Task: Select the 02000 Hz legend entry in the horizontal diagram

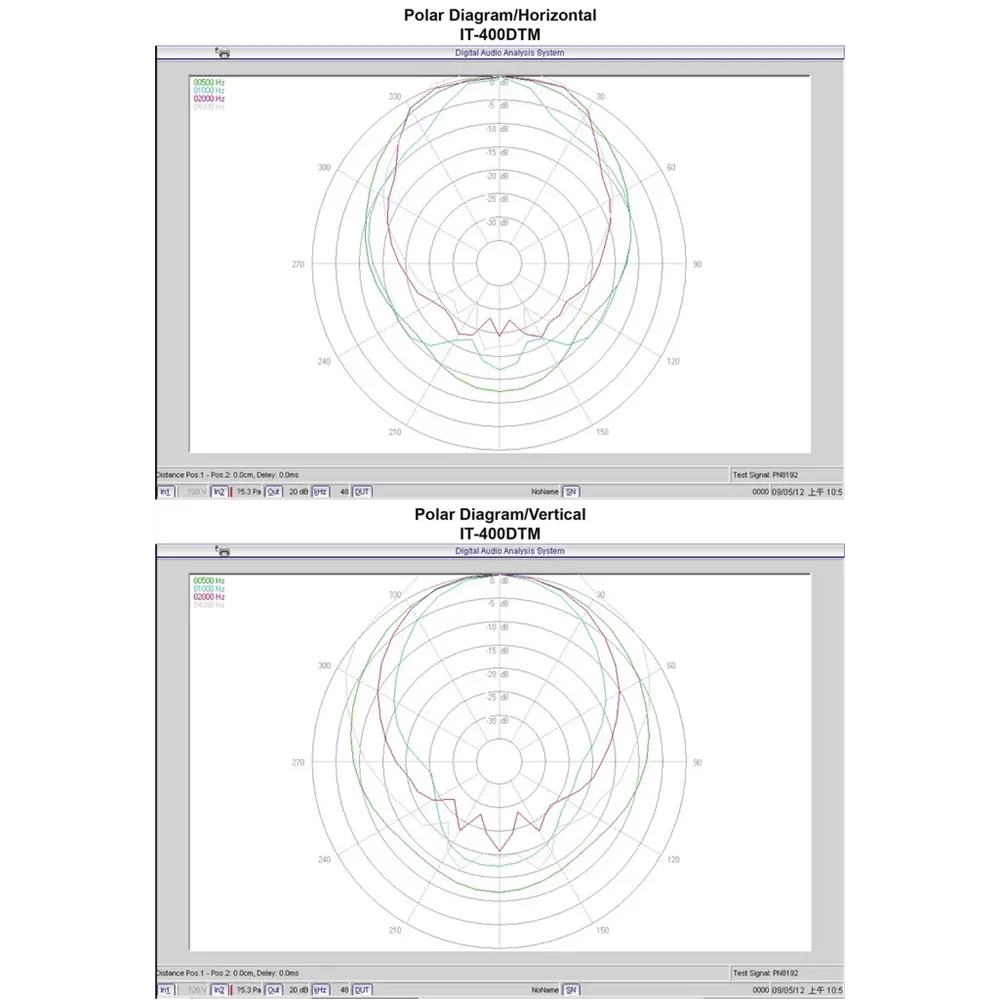Action: [x=209, y=99]
